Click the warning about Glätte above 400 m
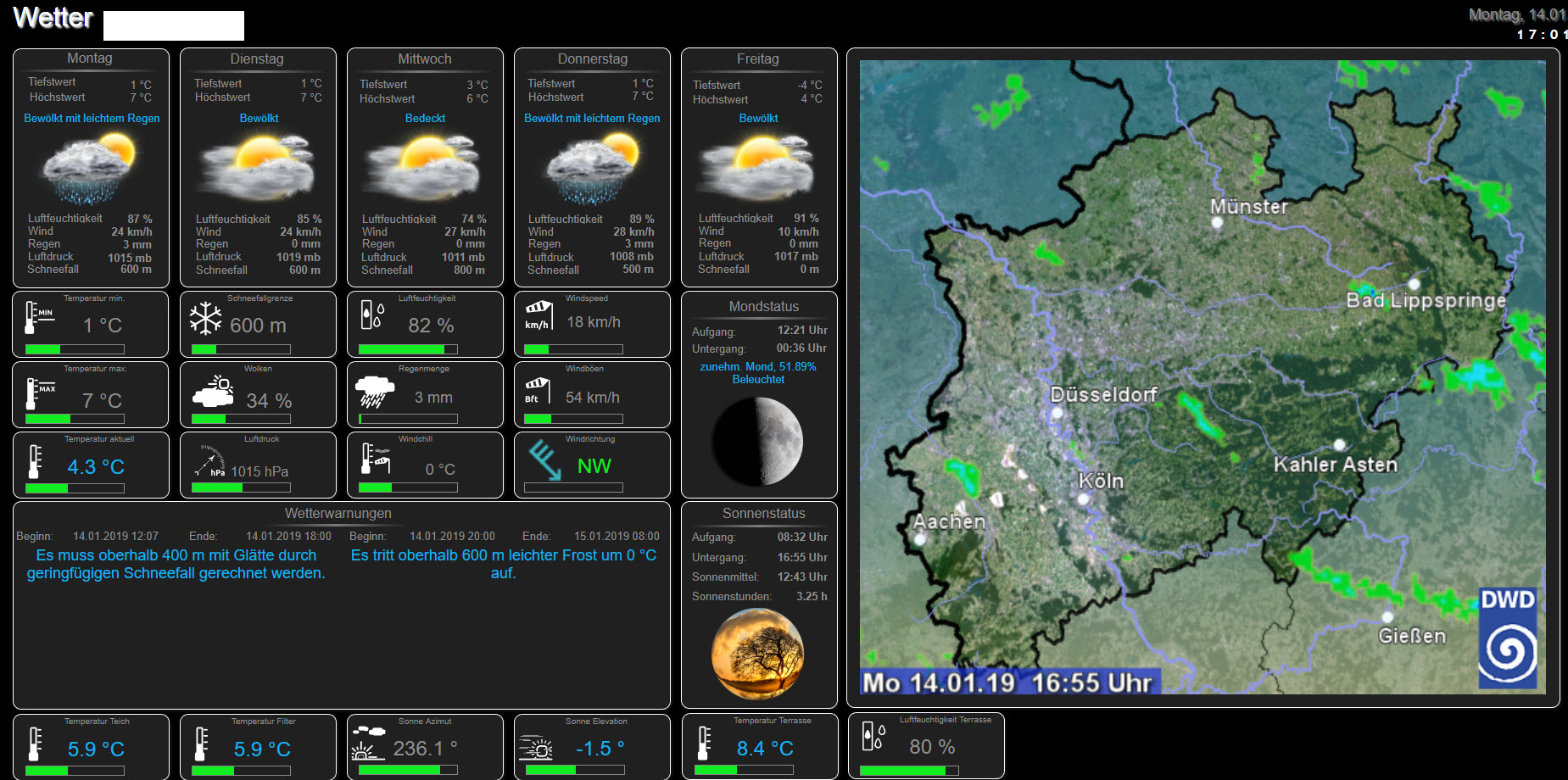The height and width of the screenshot is (780, 1568). (176, 564)
